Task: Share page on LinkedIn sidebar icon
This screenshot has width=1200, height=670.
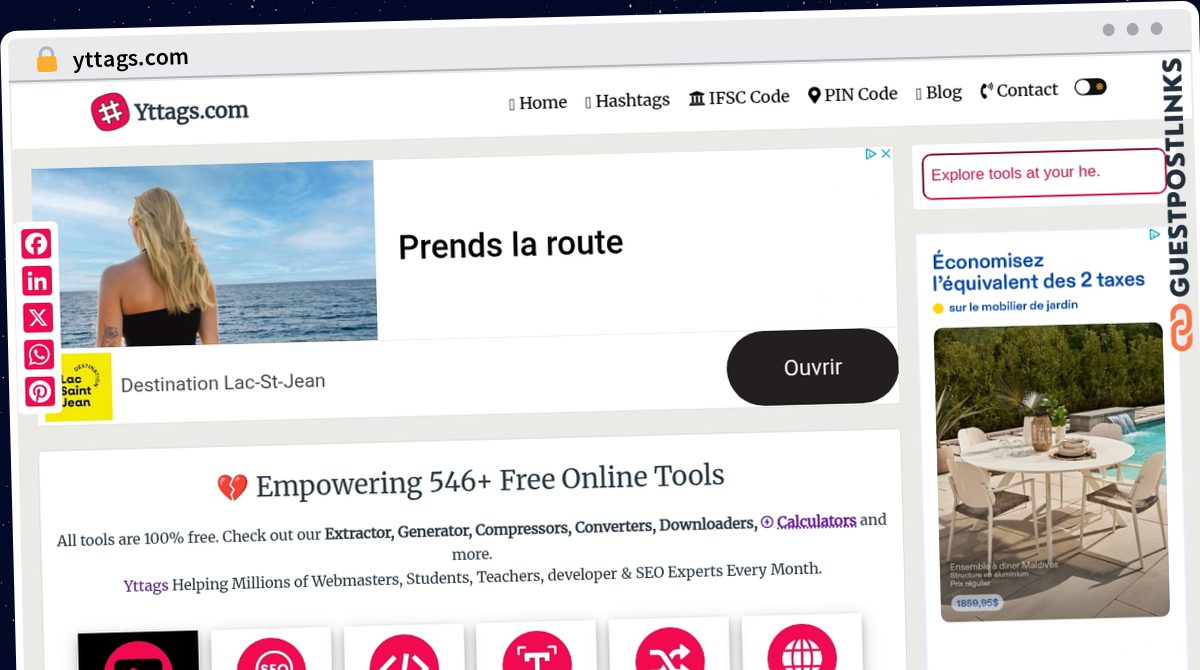Action: [x=37, y=281]
